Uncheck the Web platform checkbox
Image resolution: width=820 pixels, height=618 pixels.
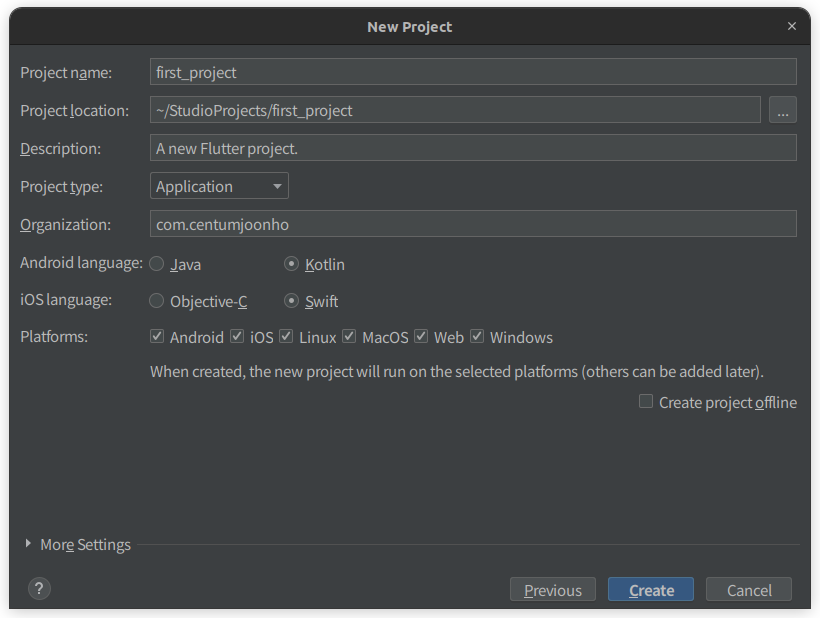421,336
